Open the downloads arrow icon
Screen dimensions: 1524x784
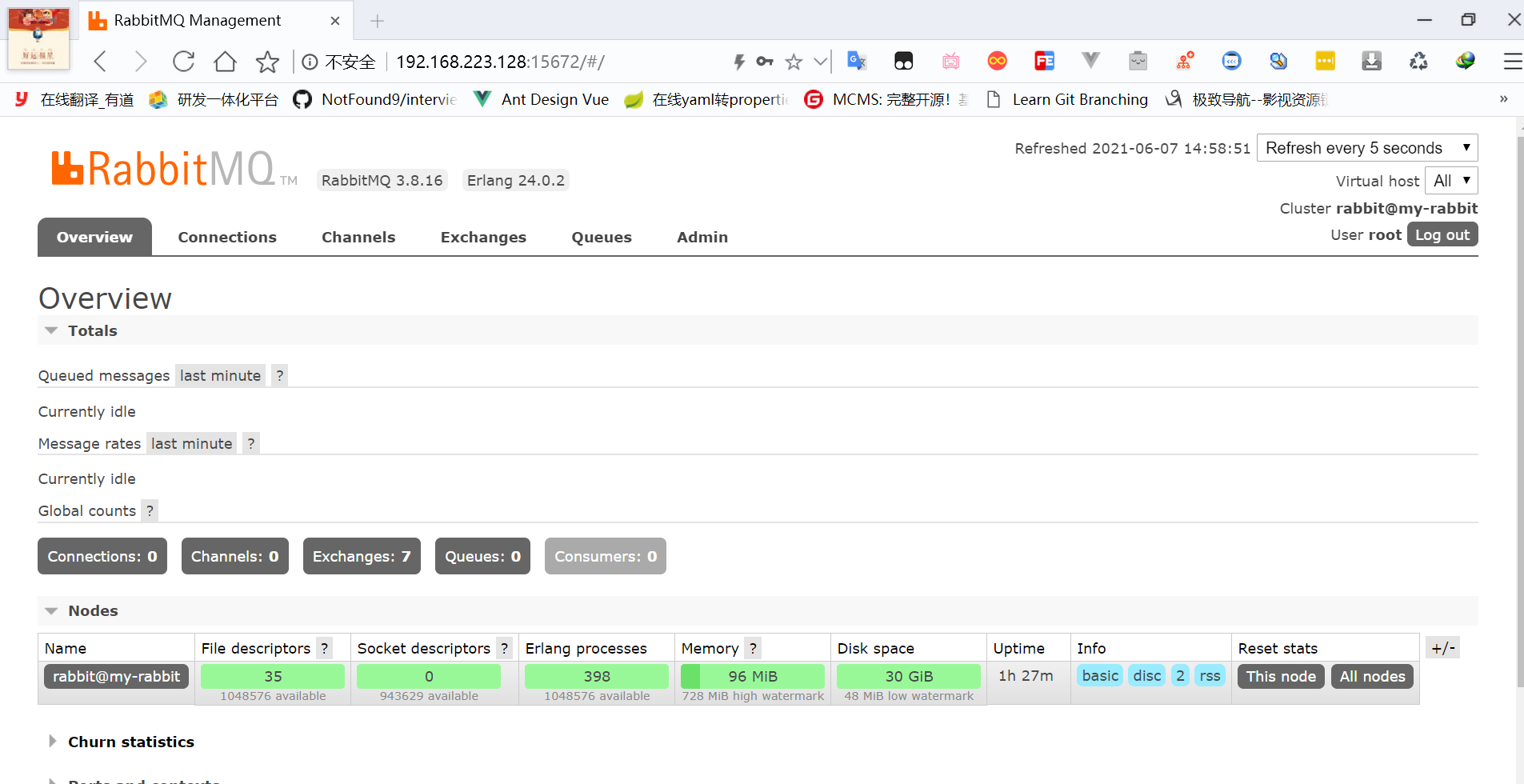(1371, 61)
